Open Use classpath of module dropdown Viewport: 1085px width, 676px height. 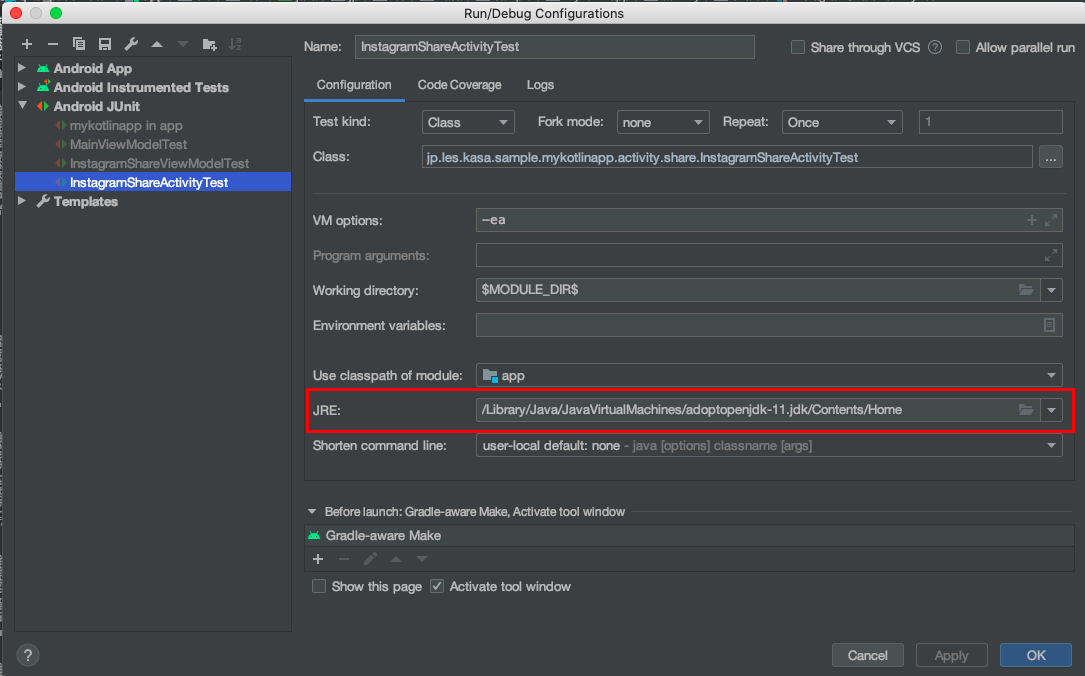[x=769, y=375]
